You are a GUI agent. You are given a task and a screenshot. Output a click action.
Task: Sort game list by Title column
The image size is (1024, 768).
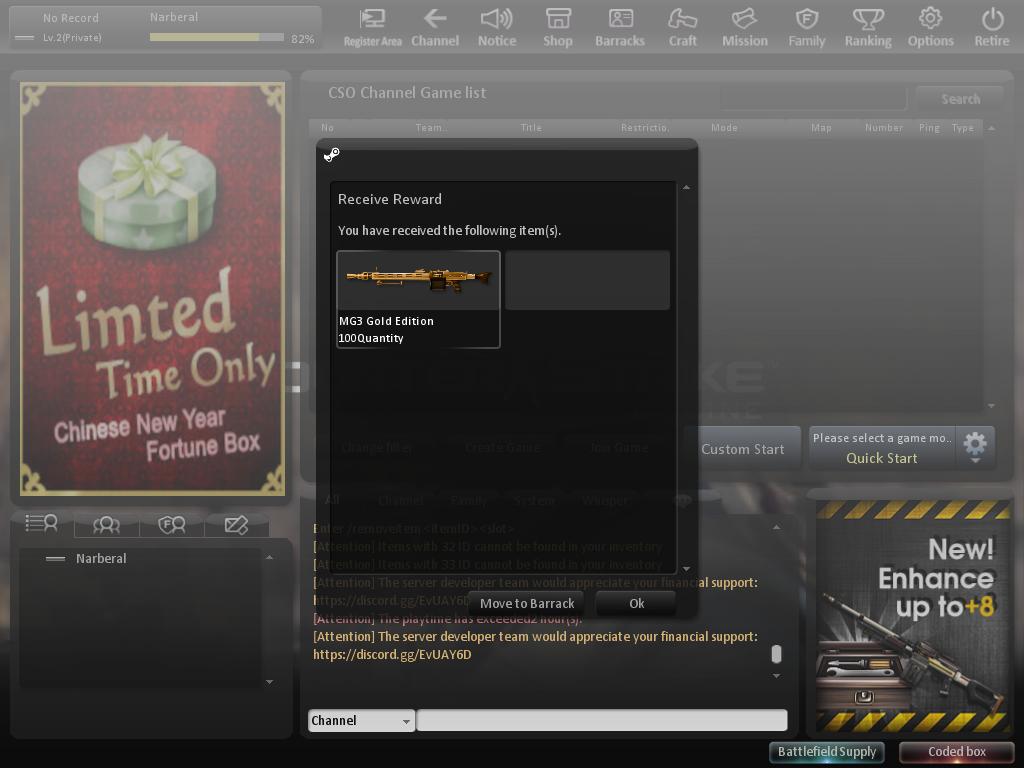531,127
